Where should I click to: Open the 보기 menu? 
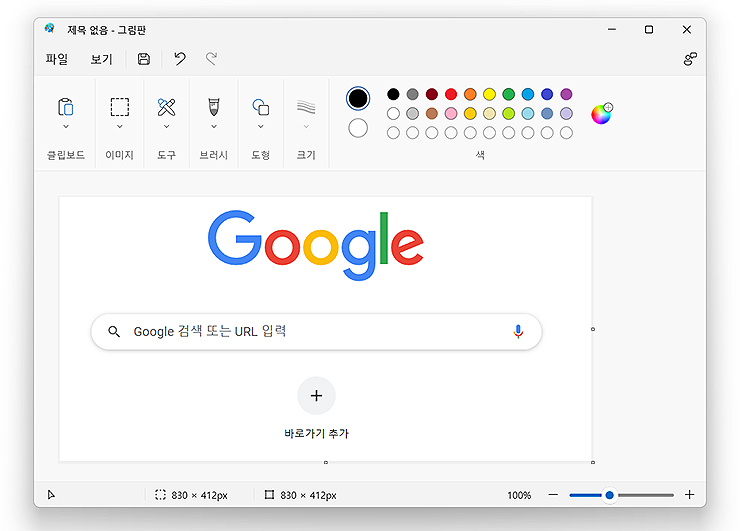point(101,59)
